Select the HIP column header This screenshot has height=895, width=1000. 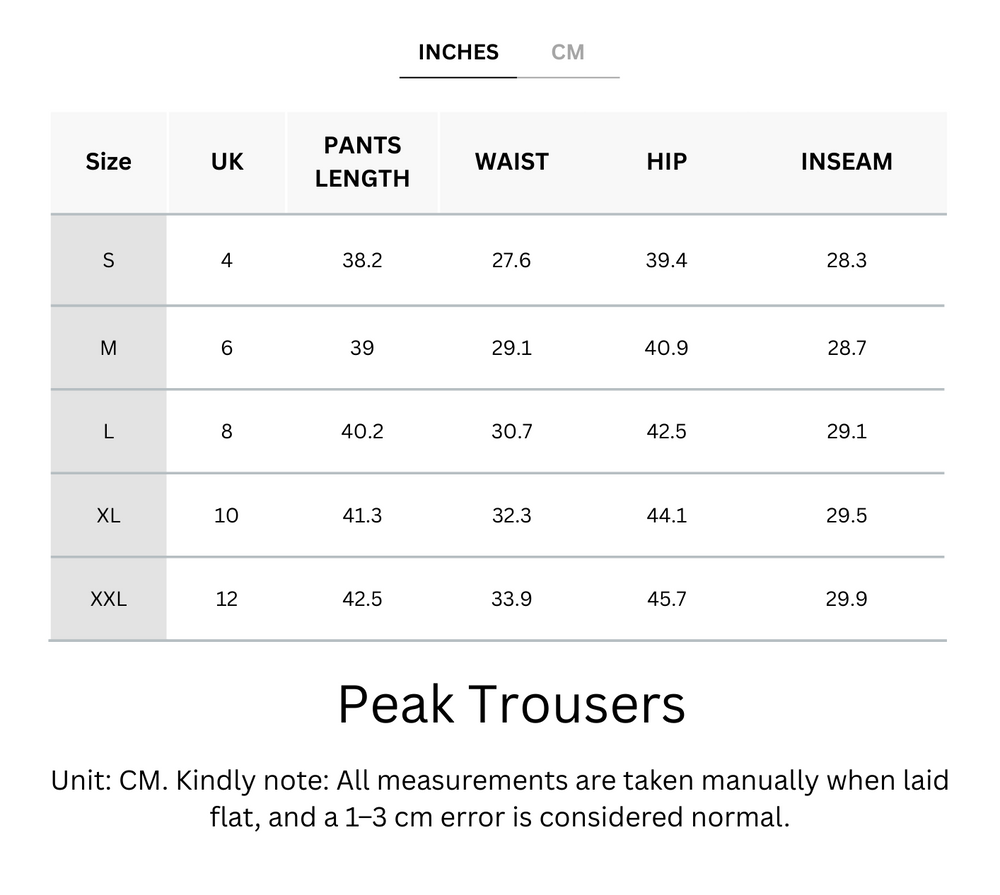[665, 161]
